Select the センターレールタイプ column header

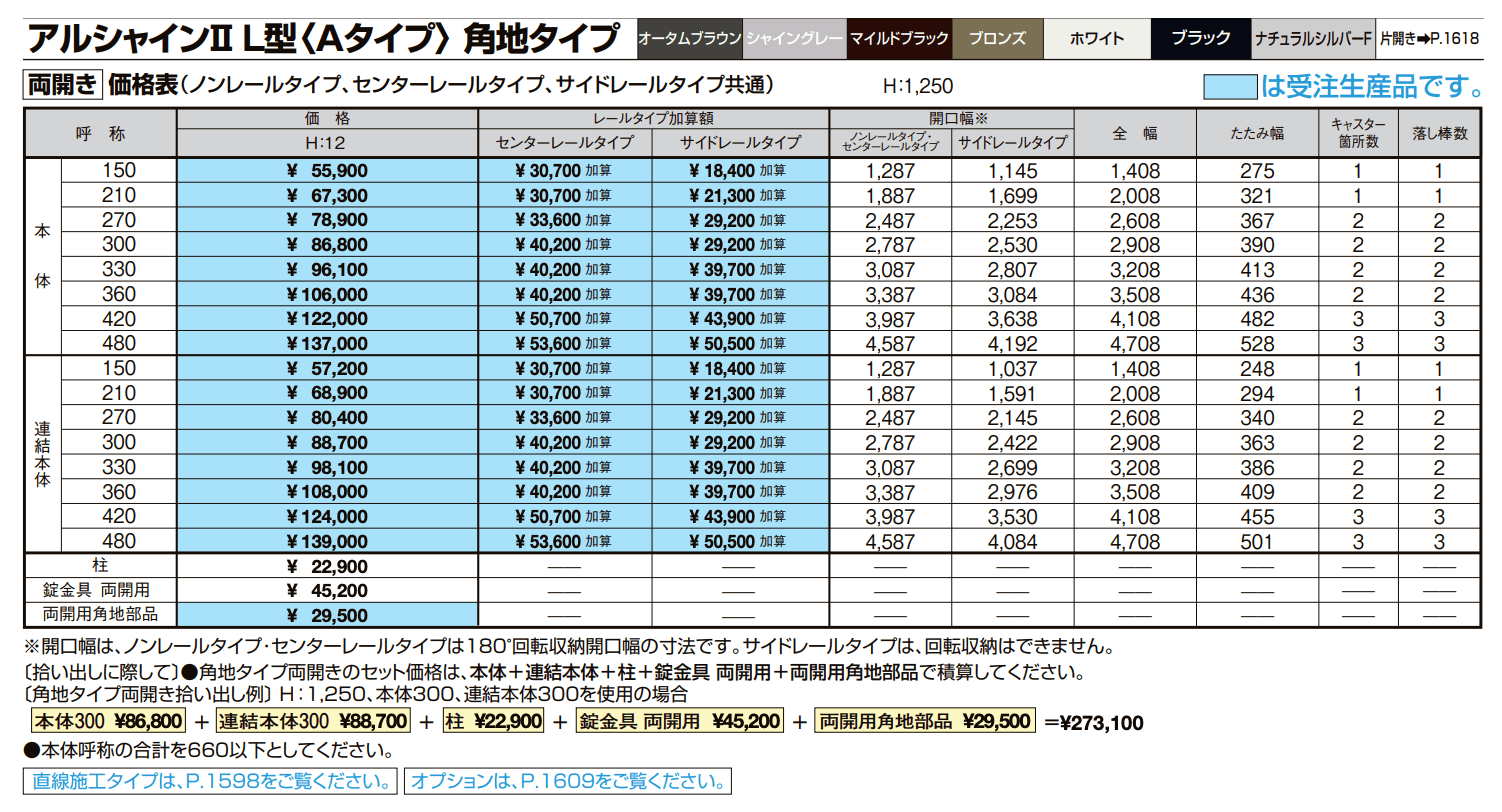(x=565, y=139)
